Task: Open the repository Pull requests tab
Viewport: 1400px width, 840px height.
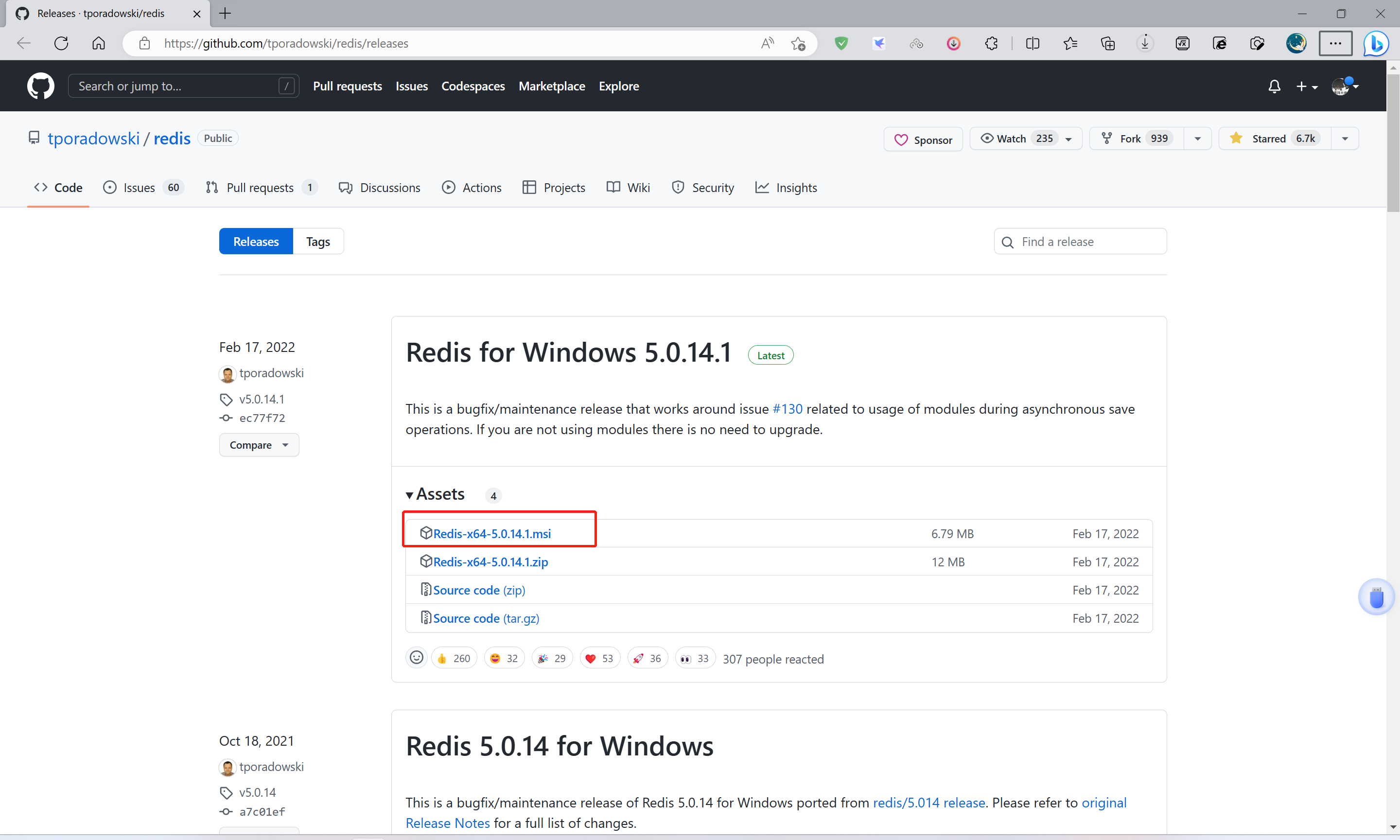Action: [261, 187]
